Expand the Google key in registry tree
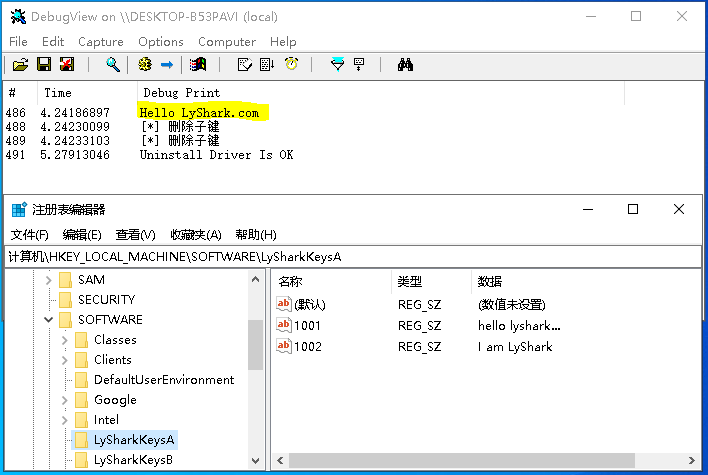708x475 pixels. [x=65, y=400]
